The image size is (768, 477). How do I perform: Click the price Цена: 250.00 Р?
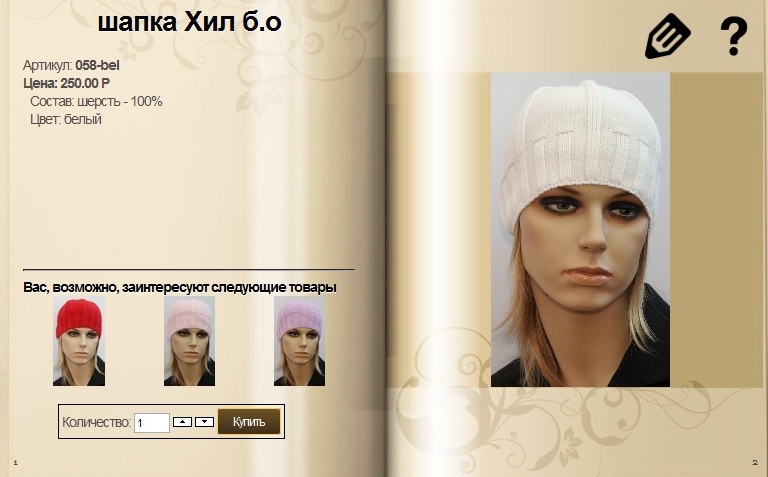(x=67, y=83)
